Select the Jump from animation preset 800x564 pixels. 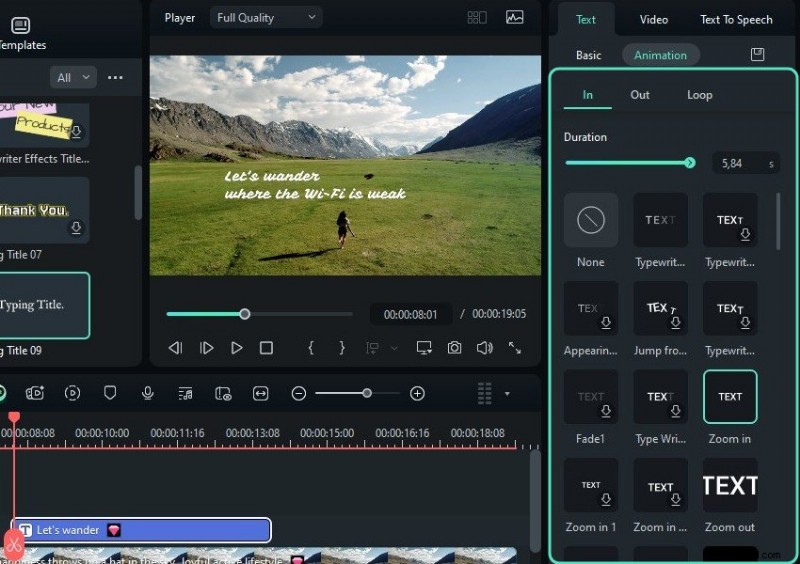click(x=660, y=308)
